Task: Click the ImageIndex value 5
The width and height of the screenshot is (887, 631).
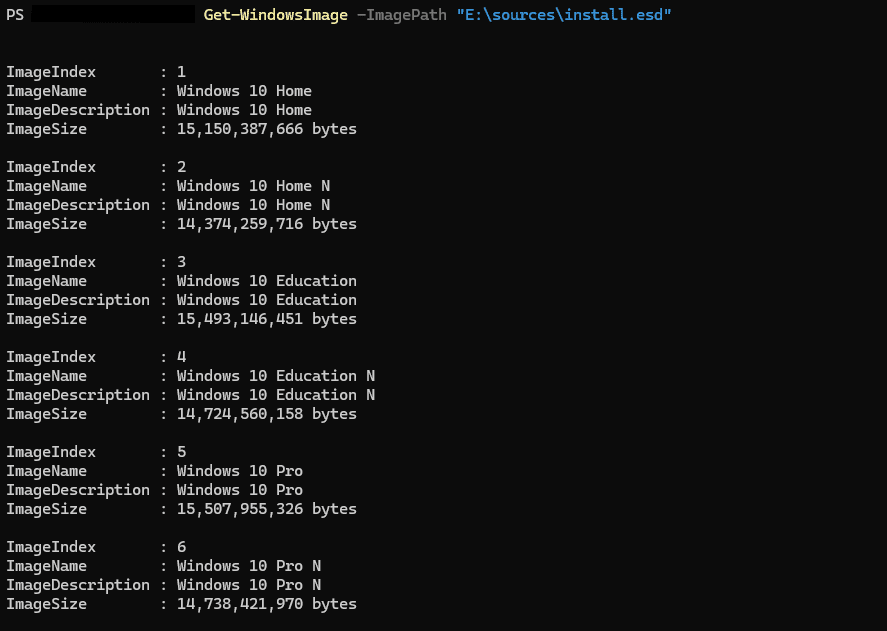Action: click(x=181, y=452)
